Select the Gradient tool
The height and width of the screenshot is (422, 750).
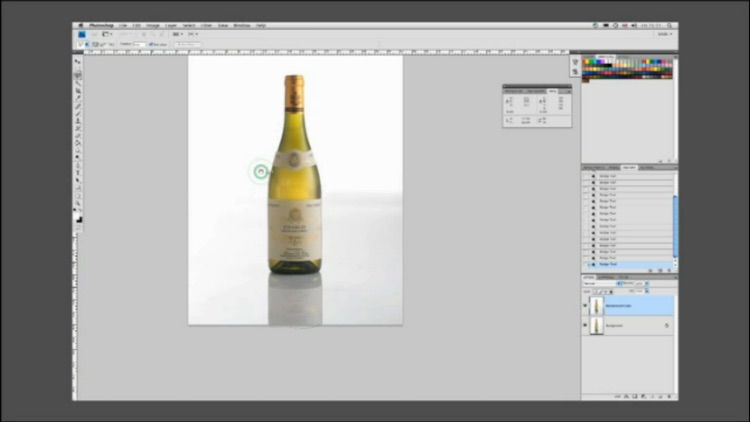78,143
